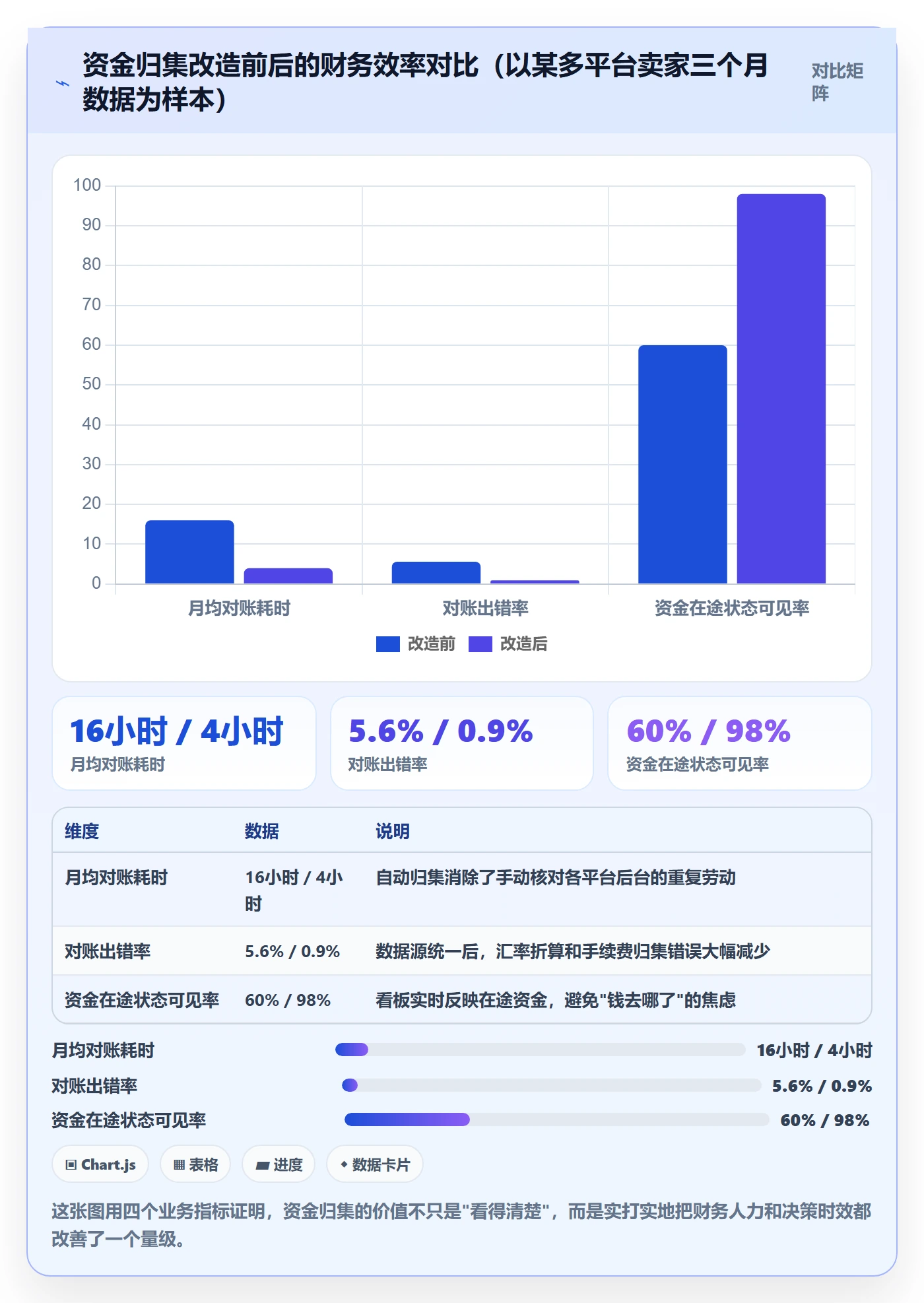Click the lightning icon beside the title

coord(62,83)
